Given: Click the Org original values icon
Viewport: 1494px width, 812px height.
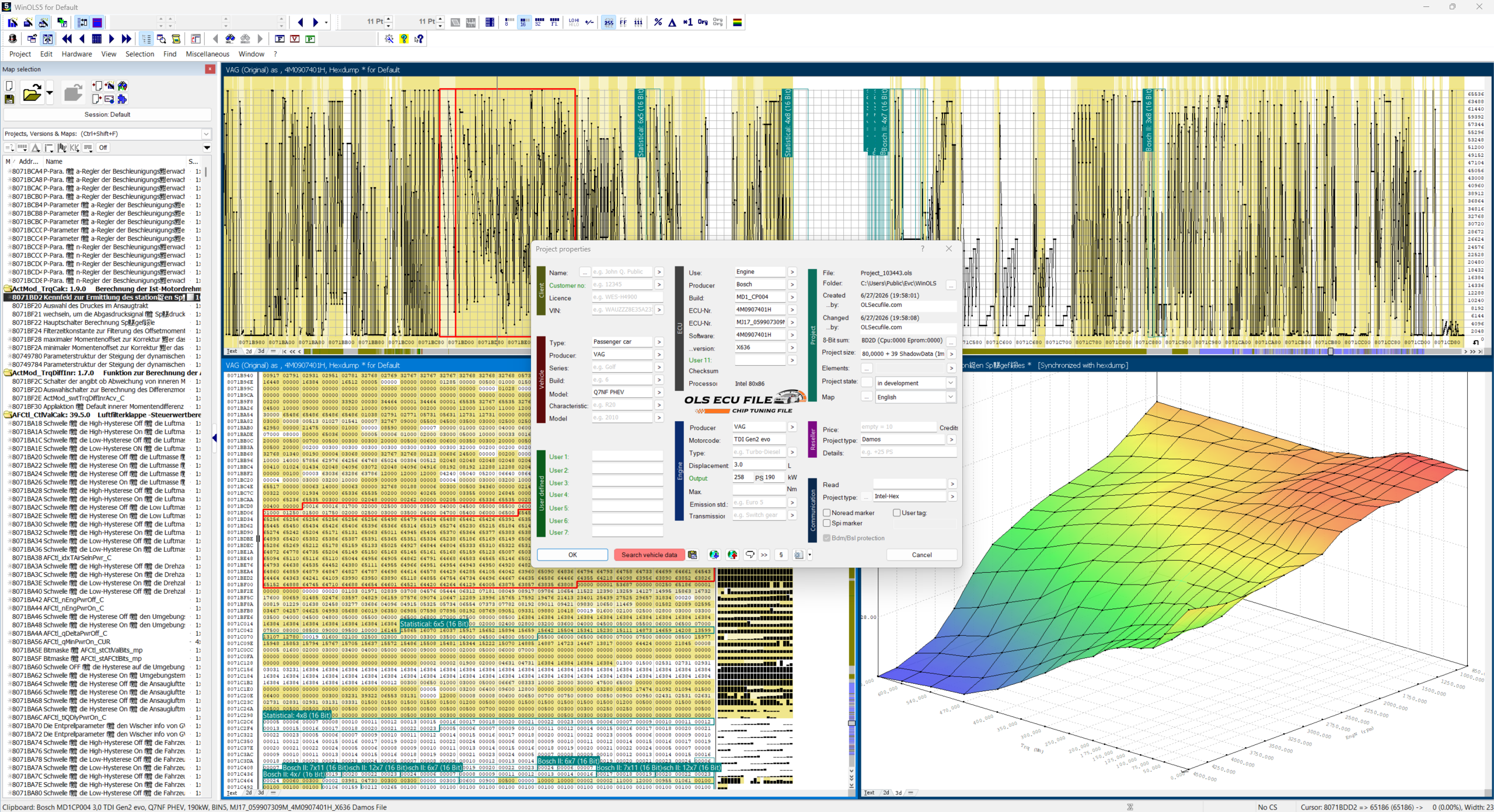Looking at the screenshot, I should (x=703, y=22).
